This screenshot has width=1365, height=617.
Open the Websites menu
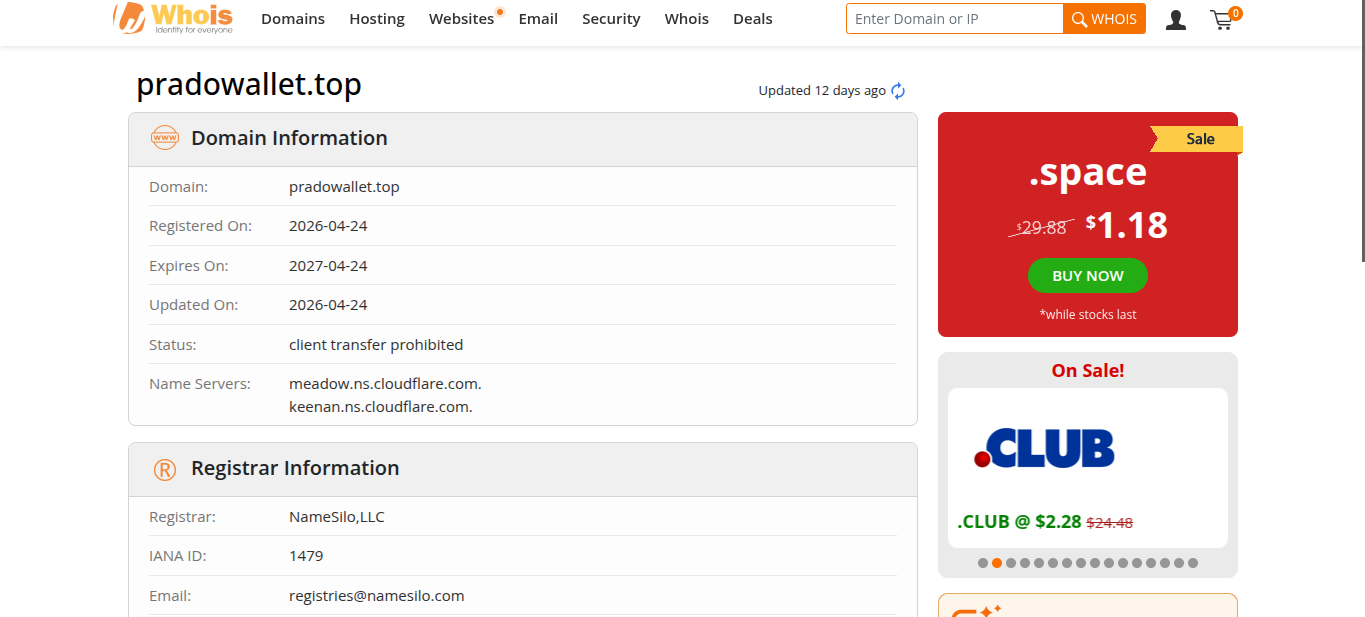pos(462,19)
